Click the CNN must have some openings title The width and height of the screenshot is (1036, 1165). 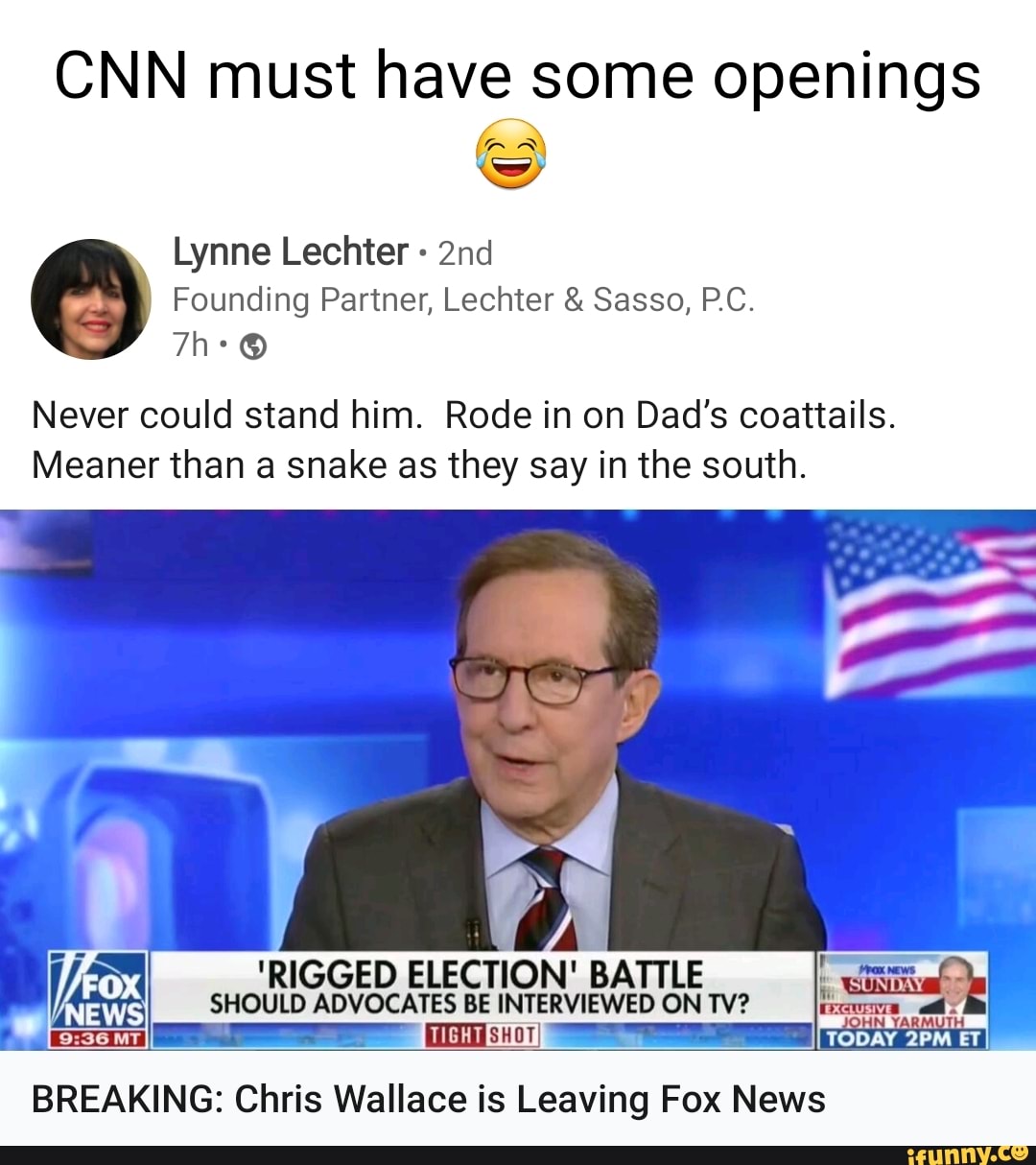pos(518,77)
